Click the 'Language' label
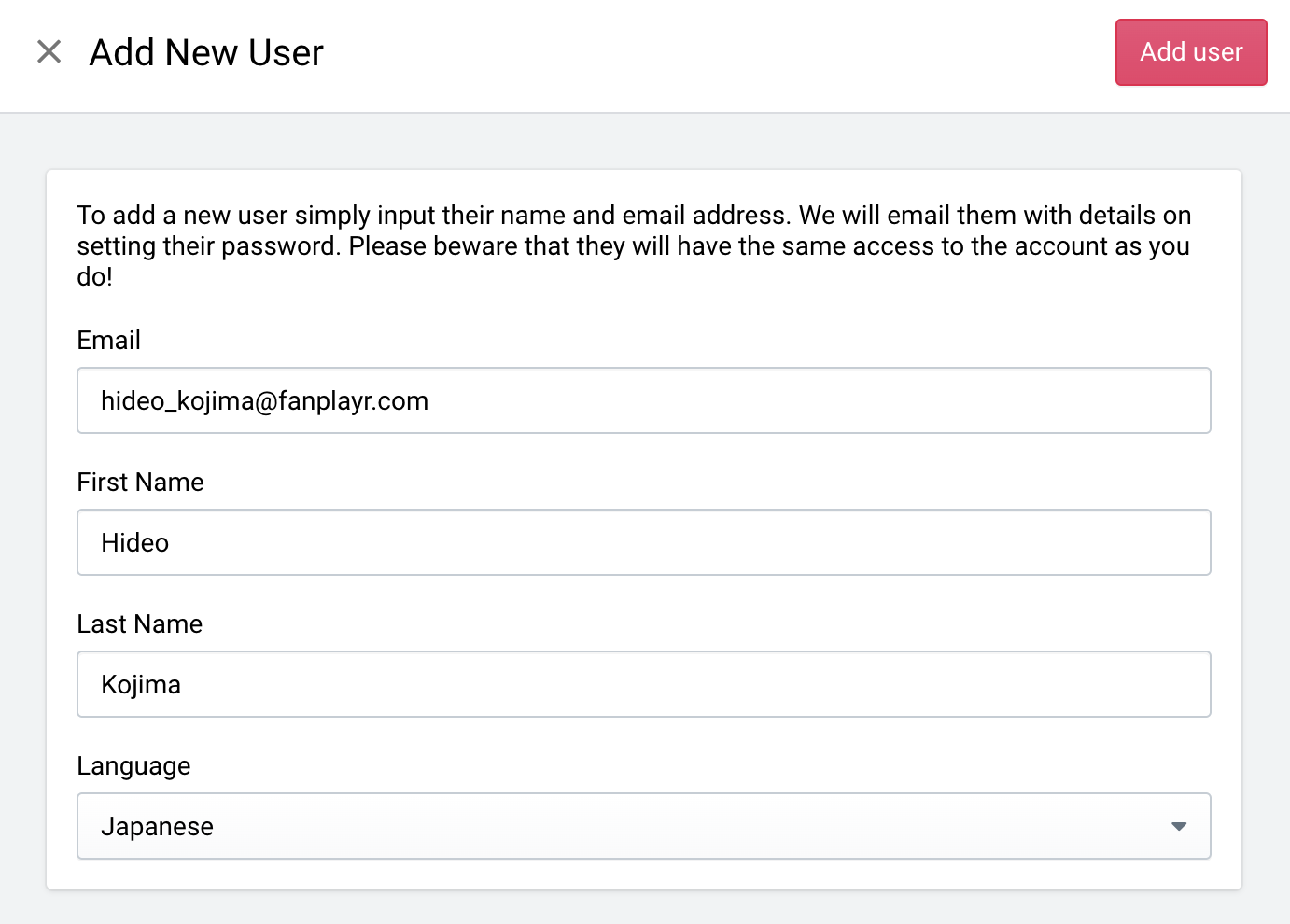The width and height of the screenshot is (1290, 924). pos(133,766)
